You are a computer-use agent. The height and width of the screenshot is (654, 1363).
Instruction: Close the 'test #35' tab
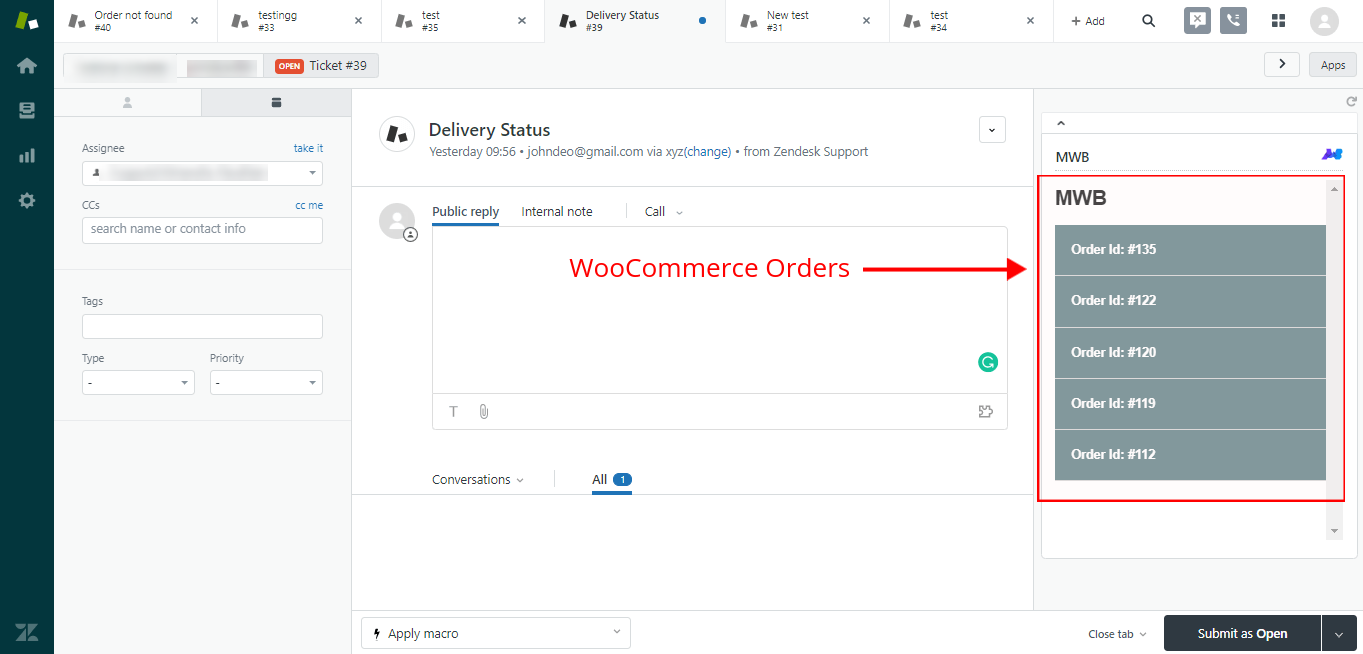pos(522,21)
